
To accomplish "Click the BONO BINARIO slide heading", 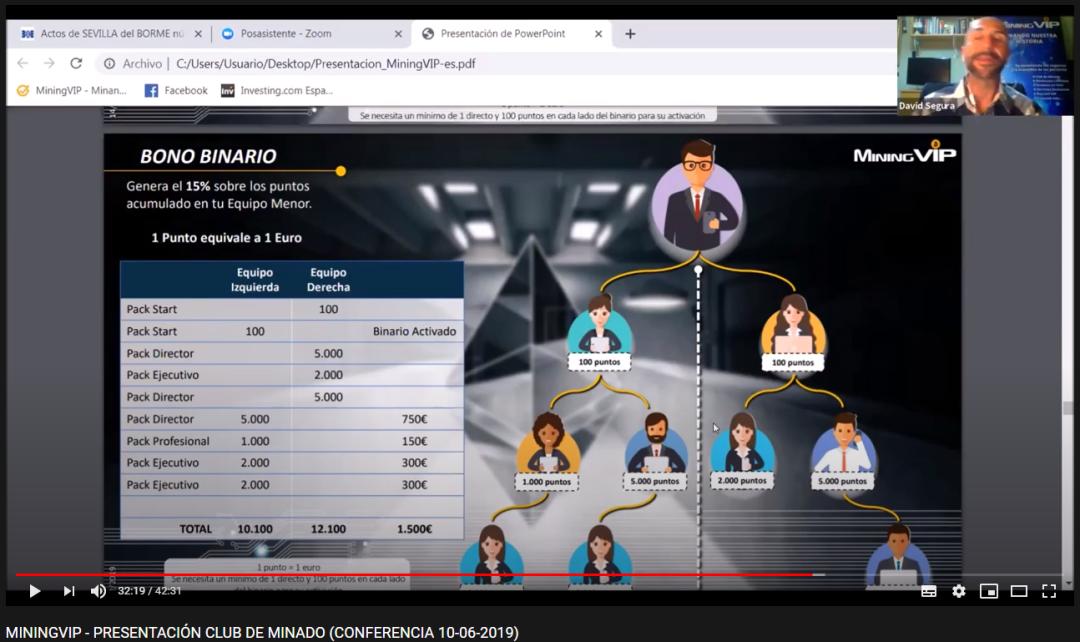I will point(208,156).
